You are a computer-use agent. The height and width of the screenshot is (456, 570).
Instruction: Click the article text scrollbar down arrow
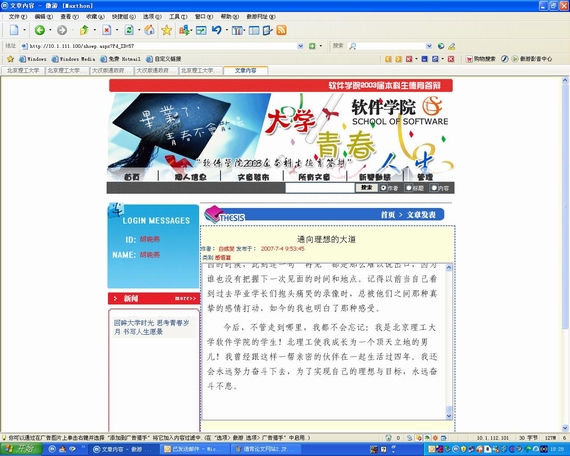click(449, 415)
